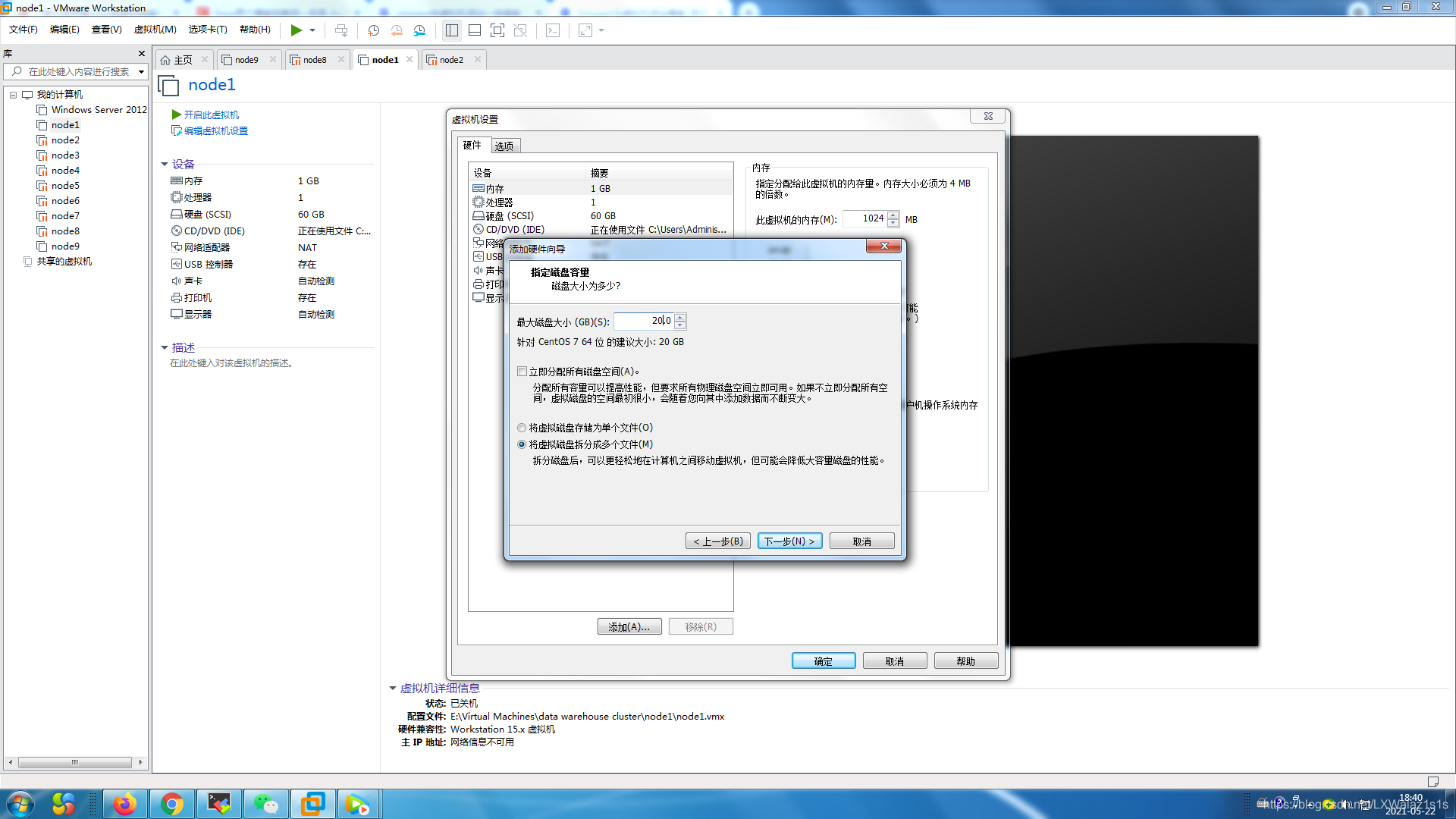Collapse the 我的计算机 tree node
Image resolution: width=1456 pixels, height=819 pixels.
click(x=13, y=95)
